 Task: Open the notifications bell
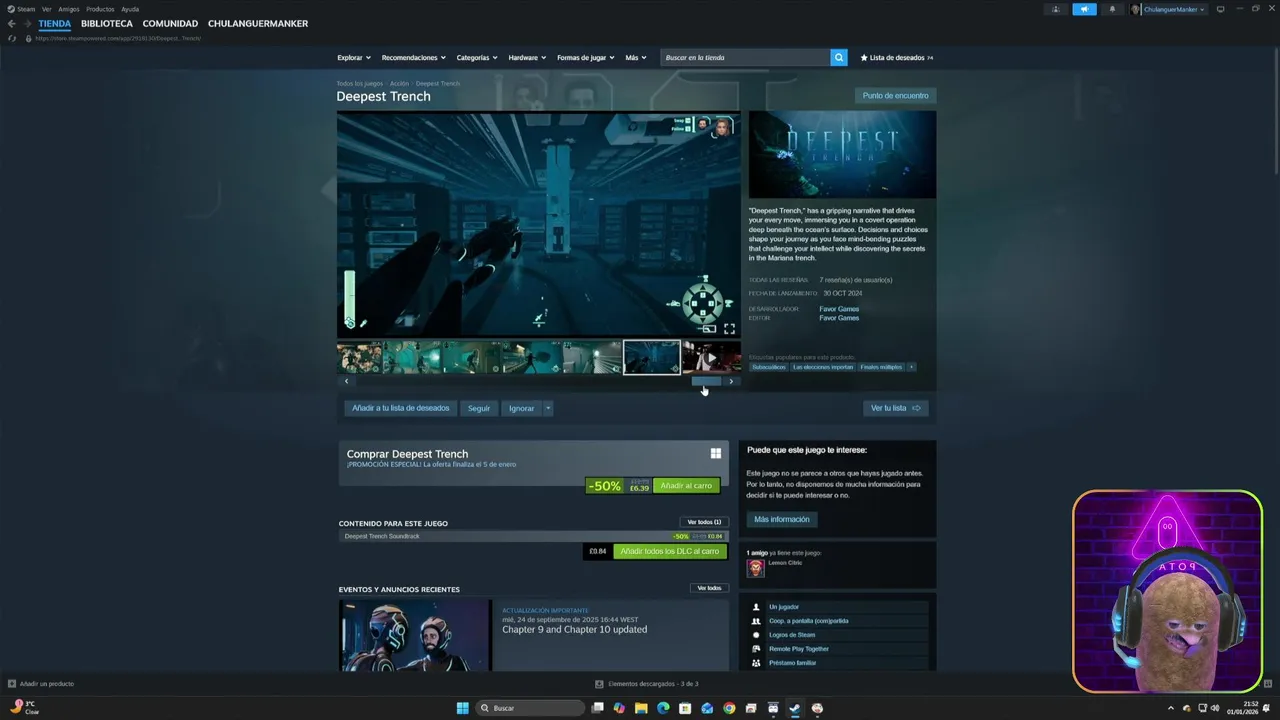1112,9
